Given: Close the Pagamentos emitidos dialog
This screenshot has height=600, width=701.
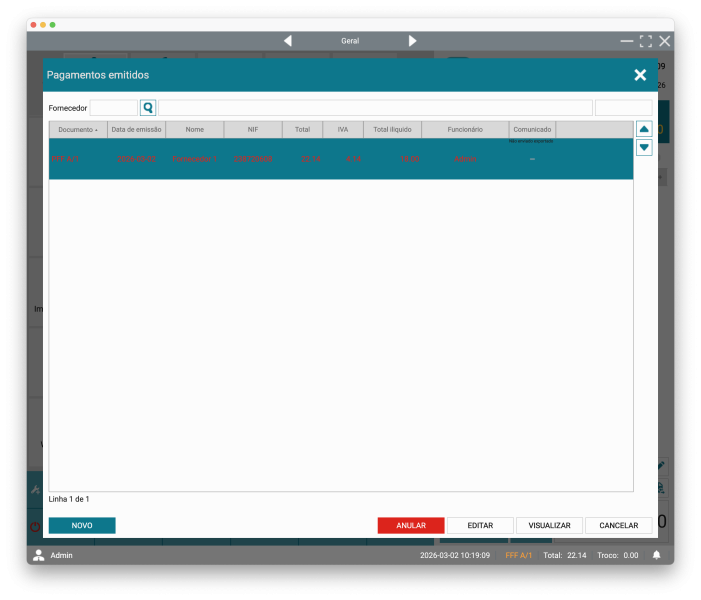Looking at the screenshot, I should click(x=640, y=75).
